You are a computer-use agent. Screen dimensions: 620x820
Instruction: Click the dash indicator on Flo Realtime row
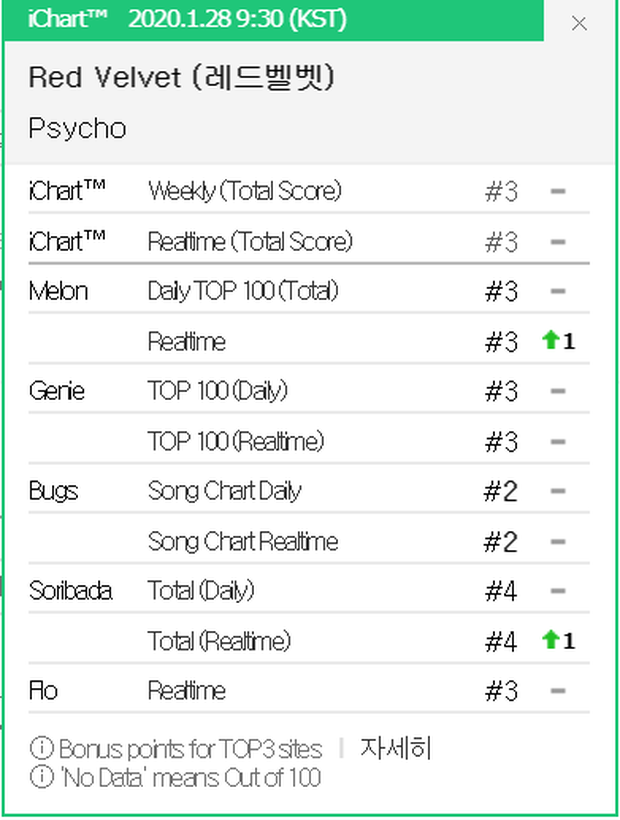point(558,690)
